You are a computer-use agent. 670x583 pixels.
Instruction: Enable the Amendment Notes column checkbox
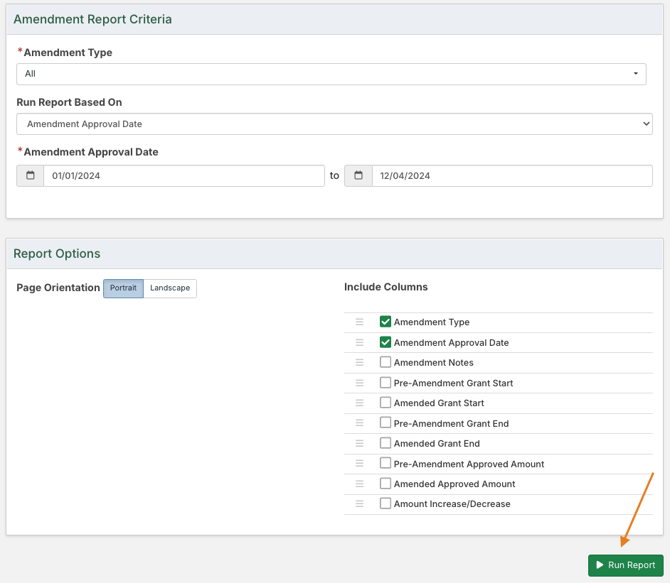click(x=385, y=362)
